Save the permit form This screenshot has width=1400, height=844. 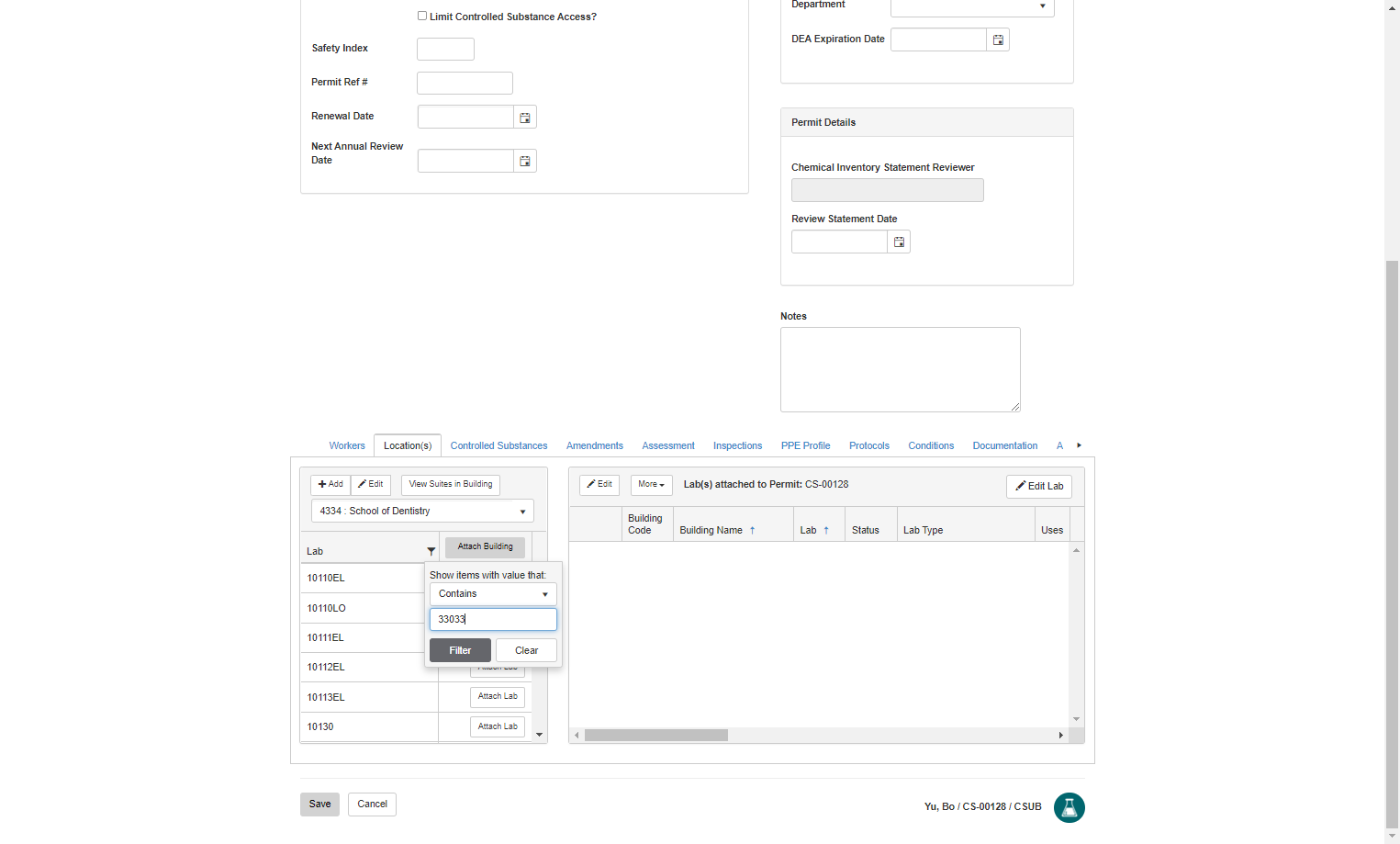pyautogui.click(x=319, y=805)
